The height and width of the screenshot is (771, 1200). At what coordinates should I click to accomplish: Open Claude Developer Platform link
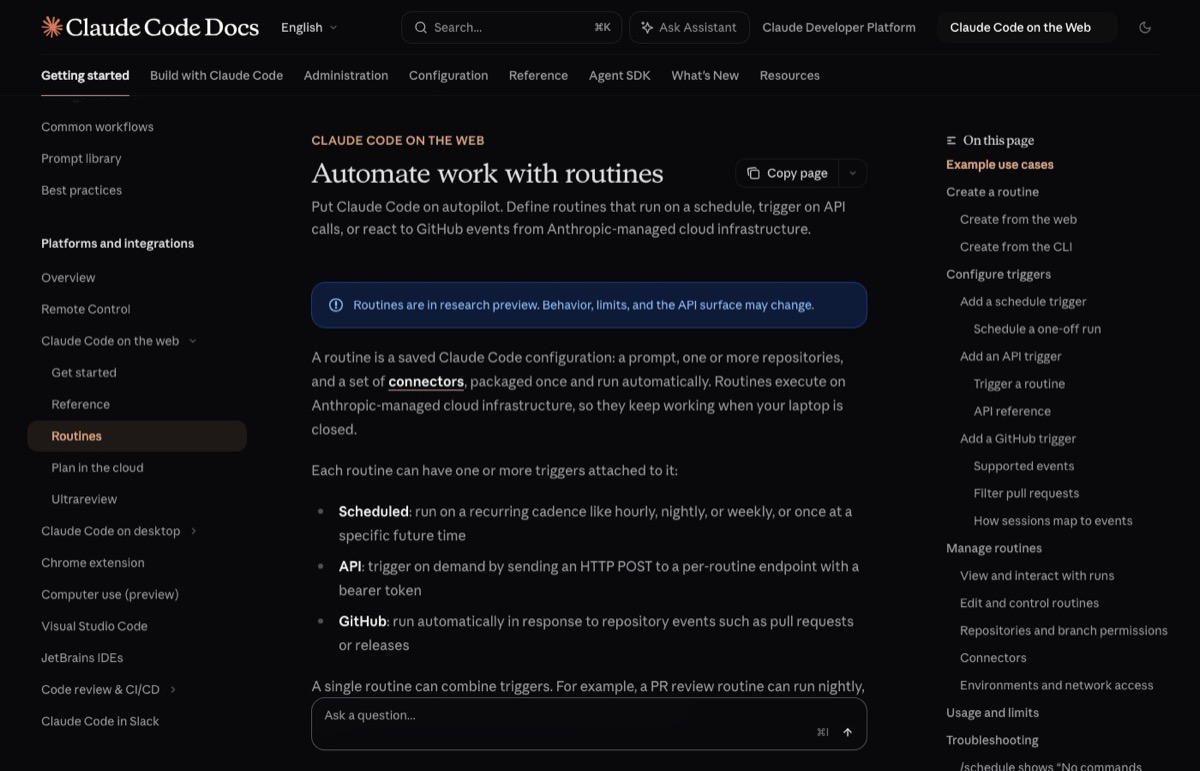tap(839, 28)
